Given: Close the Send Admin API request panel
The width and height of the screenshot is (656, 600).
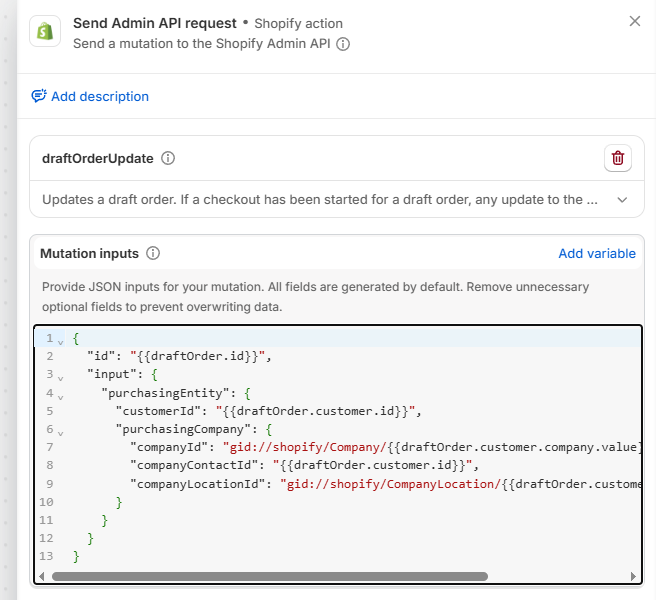Looking at the screenshot, I should pyautogui.click(x=634, y=21).
